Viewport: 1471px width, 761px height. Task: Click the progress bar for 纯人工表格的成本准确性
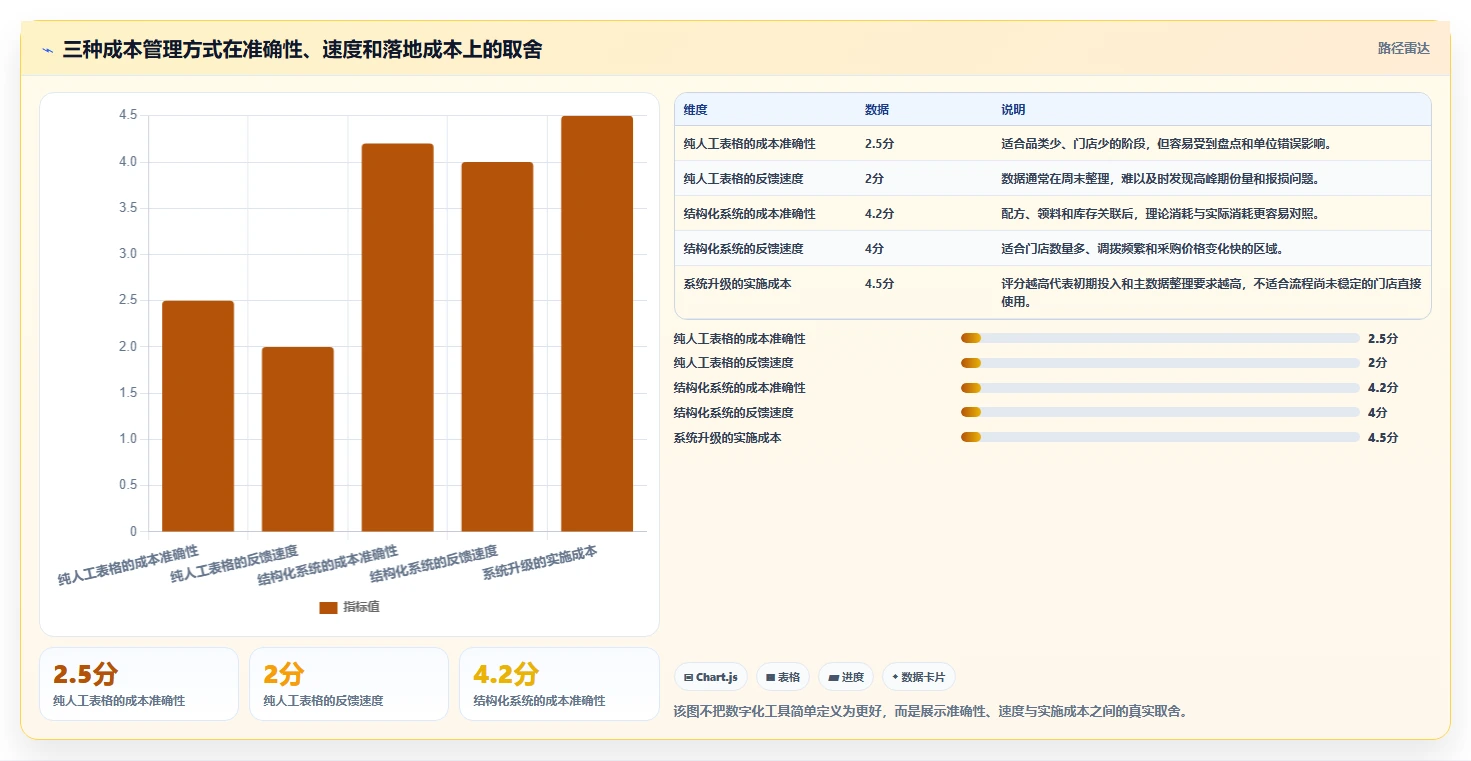(1160, 338)
